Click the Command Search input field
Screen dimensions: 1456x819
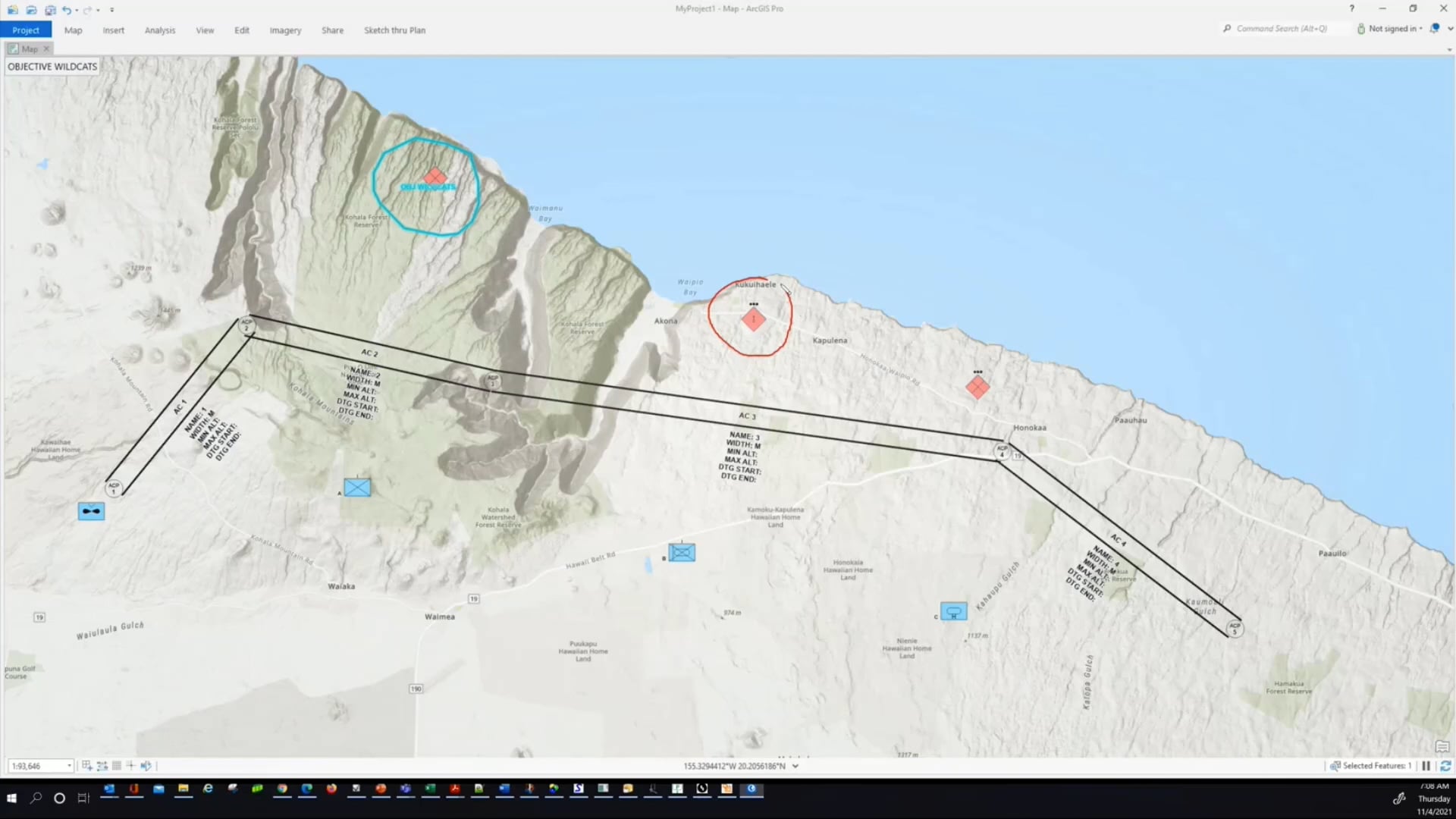[x=1282, y=29]
